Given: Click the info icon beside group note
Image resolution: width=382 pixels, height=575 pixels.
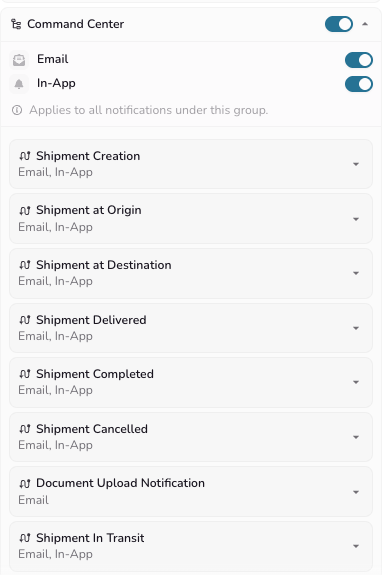Looking at the screenshot, I should tap(17, 110).
